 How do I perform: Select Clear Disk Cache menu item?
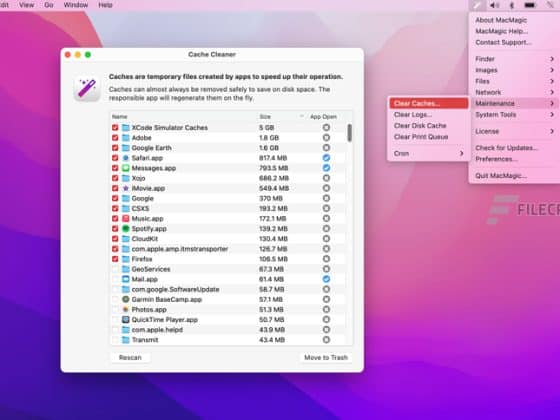(x=428, y=126)
